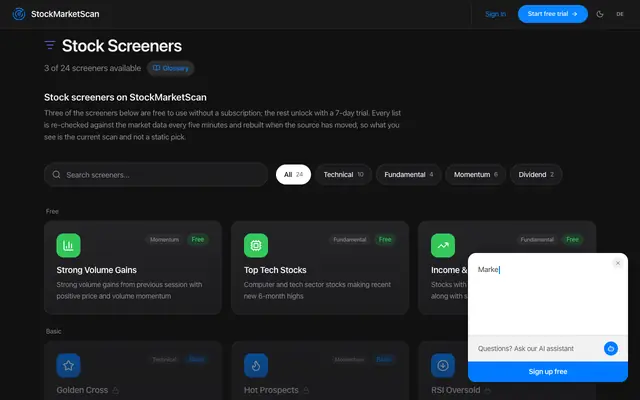Open the RSI Oversold screener title
This screenshot has height=400, width=640.
point(456,390)
